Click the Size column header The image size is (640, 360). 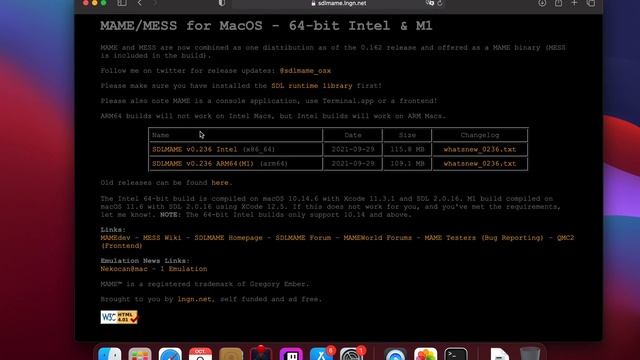(407, 135)
